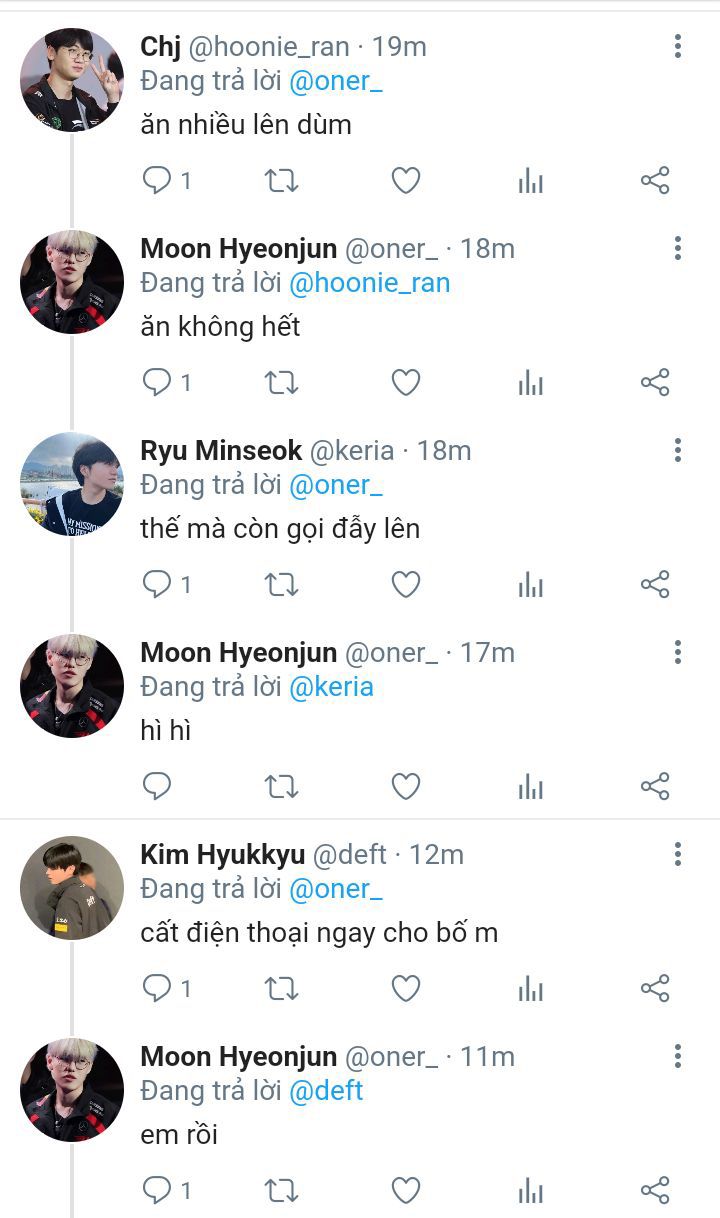Retweet Chj's "ăn nhiều lên dùm" tweet

click(x=281, y=181)
